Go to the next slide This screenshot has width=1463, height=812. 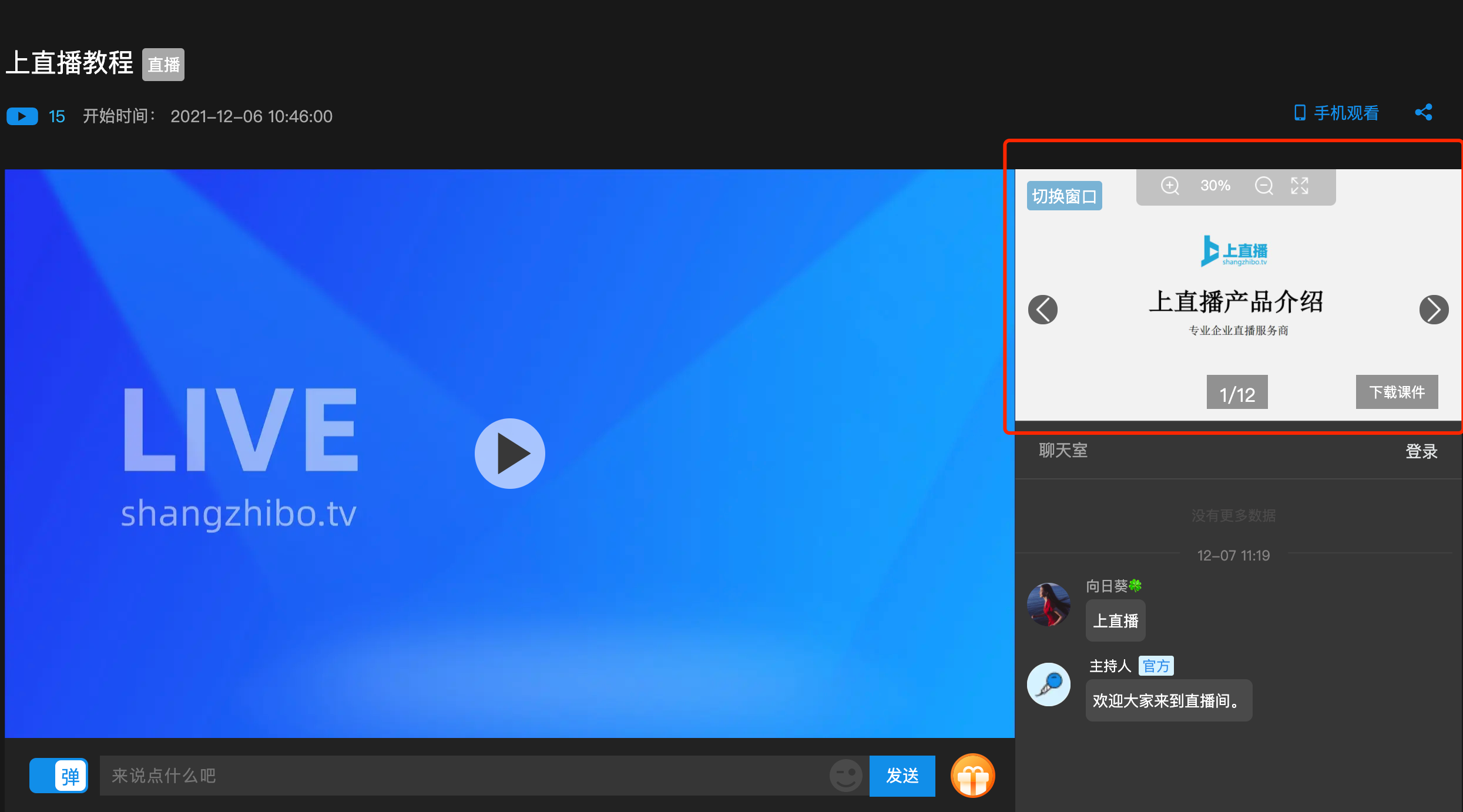pos(1434,310)
